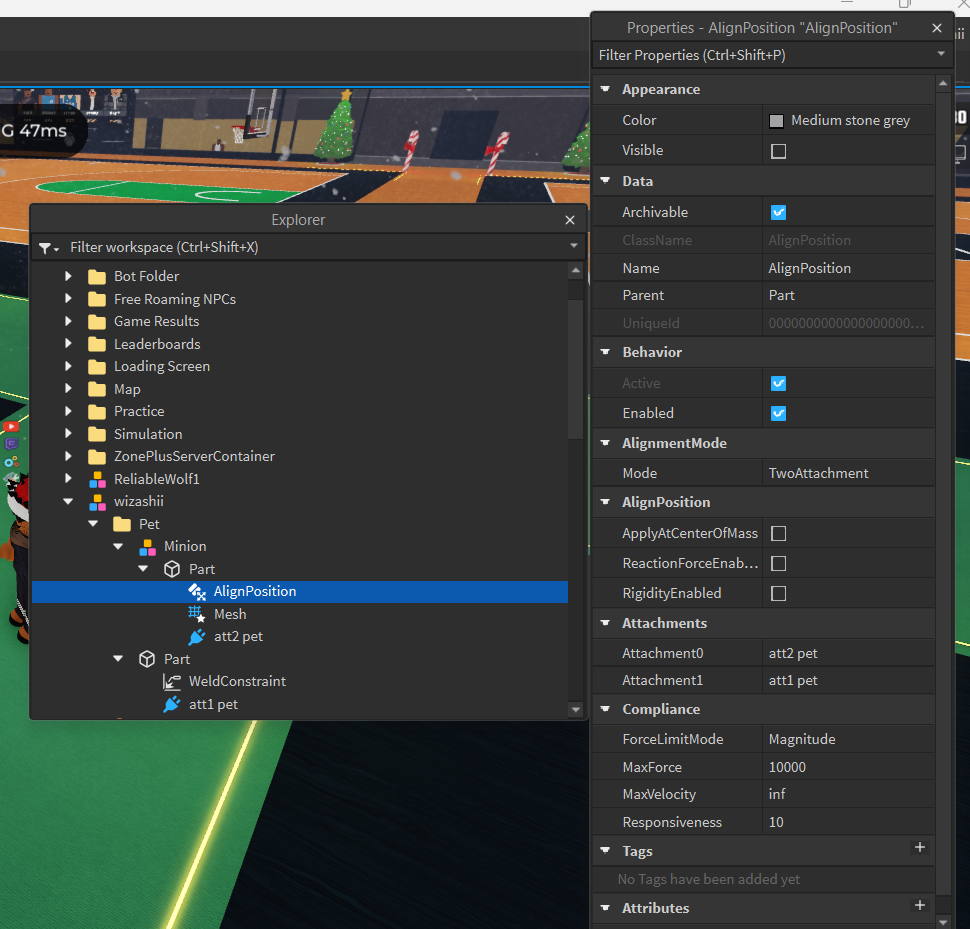Click the Filter Properties search field

(760, 55)
